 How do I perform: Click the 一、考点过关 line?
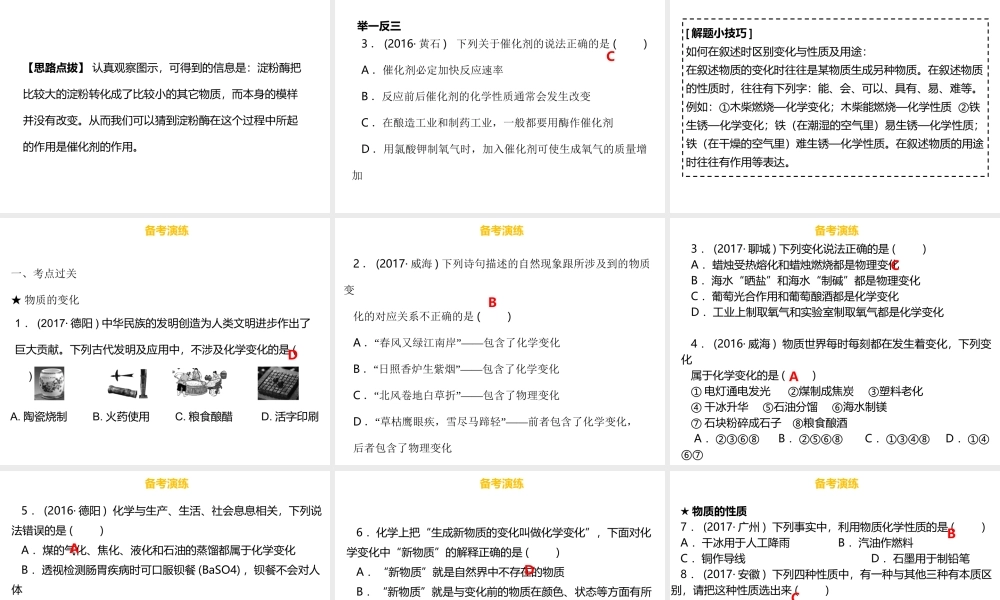point(44,274)
